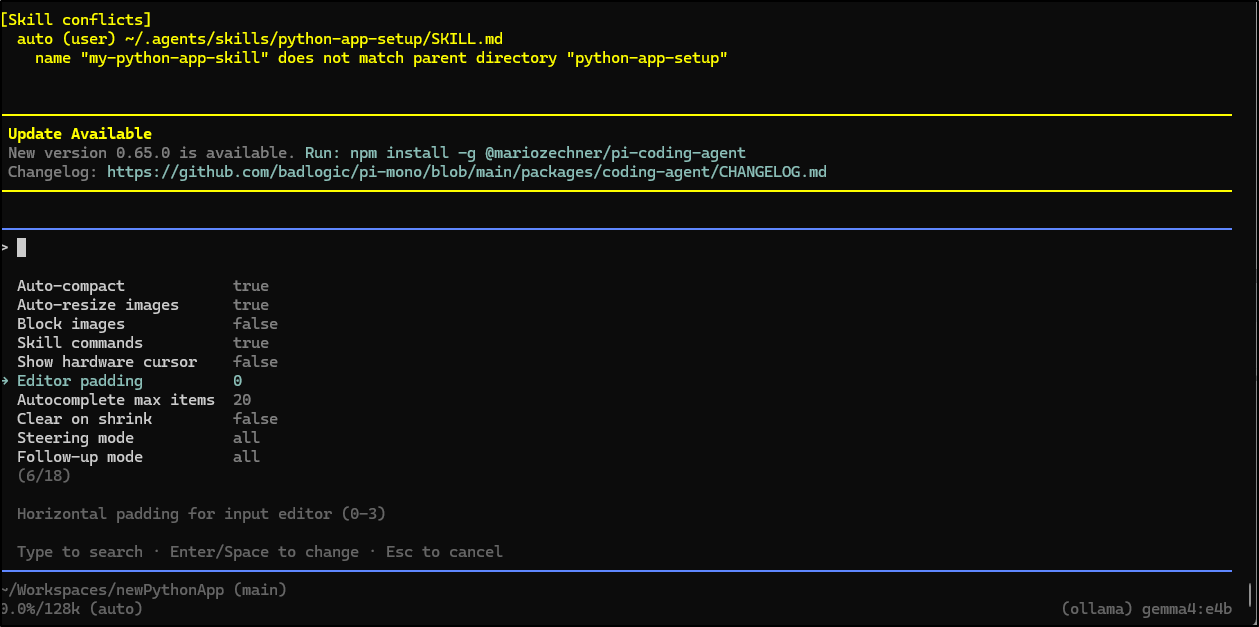This screenshot has height=627, width=1259.
Task: Click the terminal scrollbar at right edge
Action: (1250, 595)
